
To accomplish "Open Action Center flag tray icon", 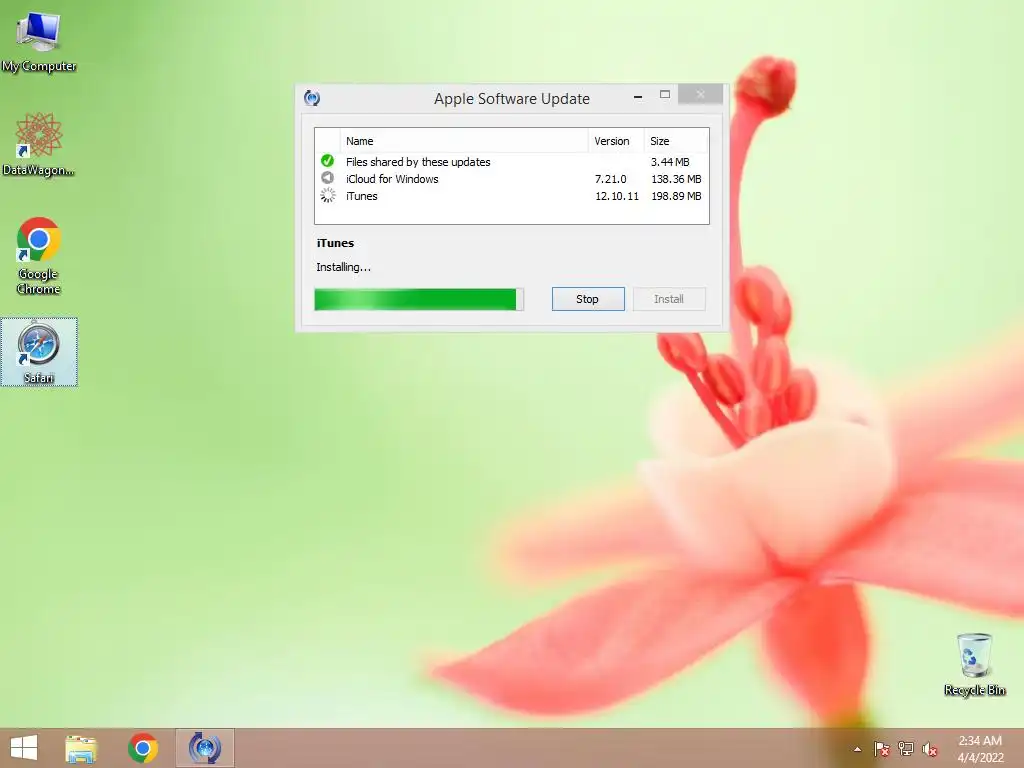I will click(882, 749).
